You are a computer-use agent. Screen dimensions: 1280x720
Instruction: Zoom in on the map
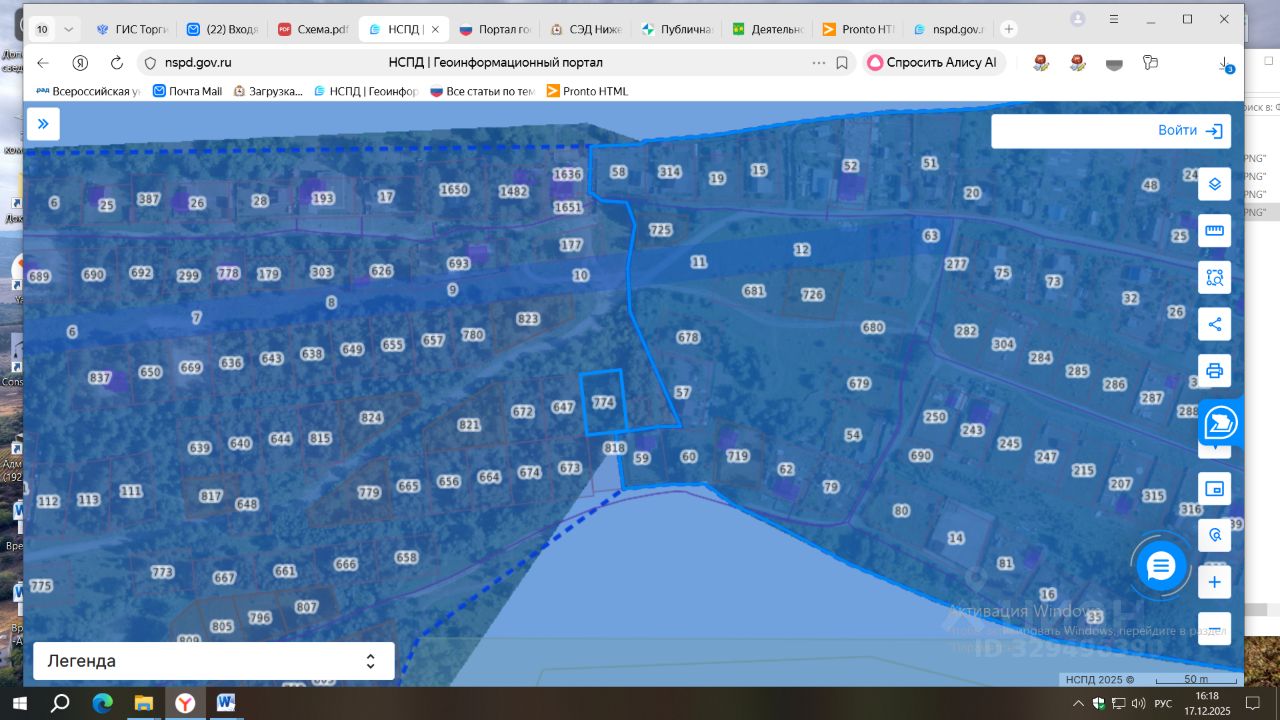pos(1215,582)
